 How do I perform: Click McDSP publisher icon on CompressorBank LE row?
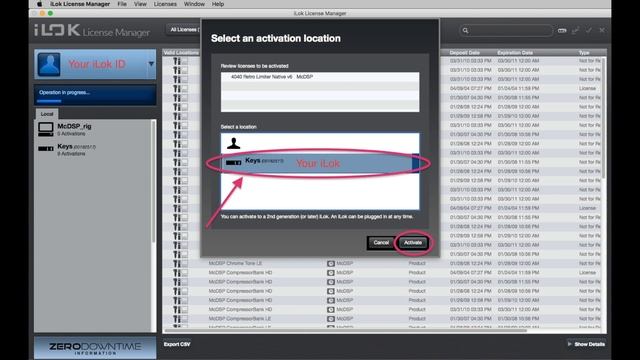[x=331, y=318]
